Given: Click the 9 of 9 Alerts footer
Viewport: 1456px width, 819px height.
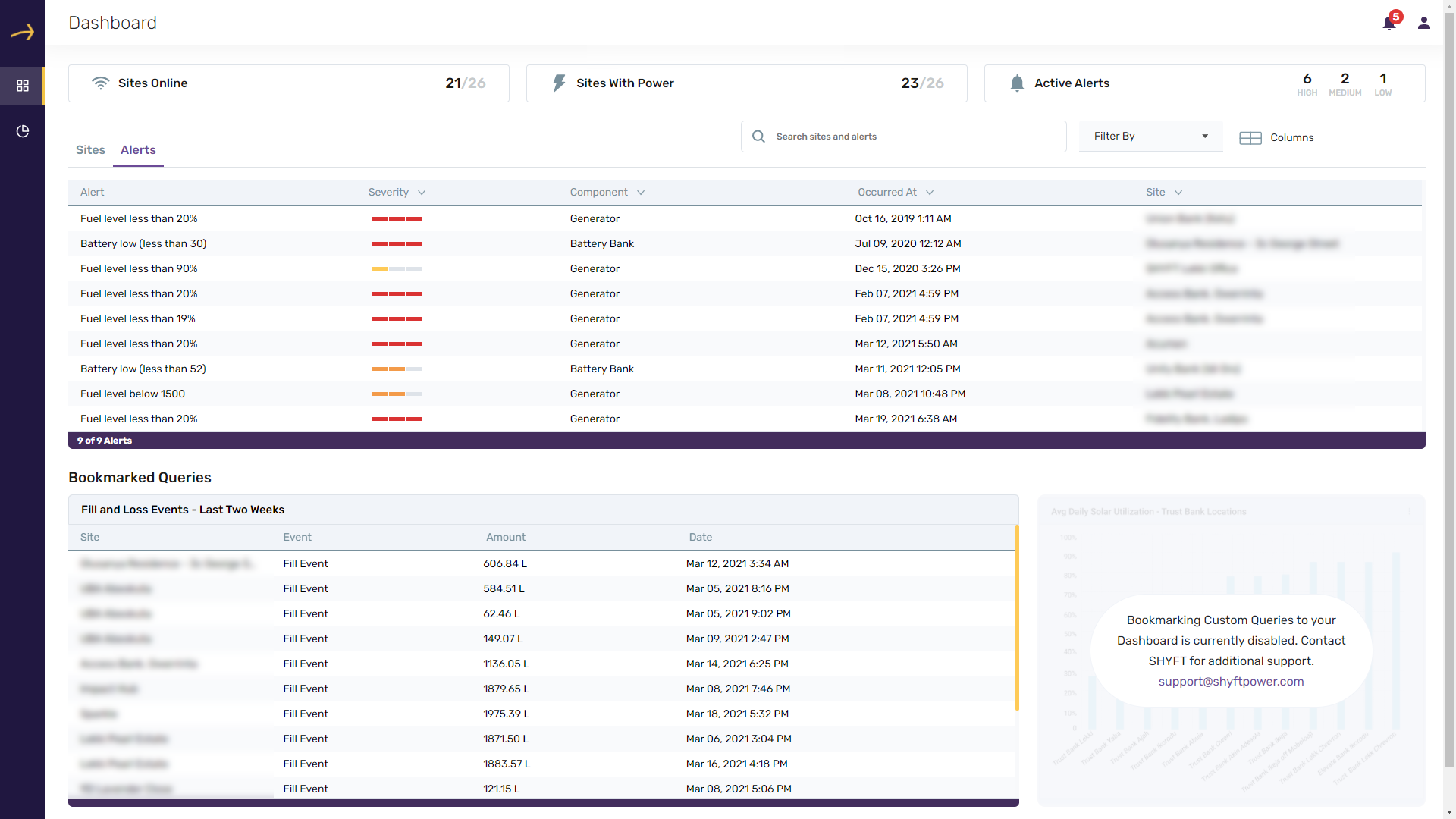Looking at the screenshot, I should click(747, 441).
